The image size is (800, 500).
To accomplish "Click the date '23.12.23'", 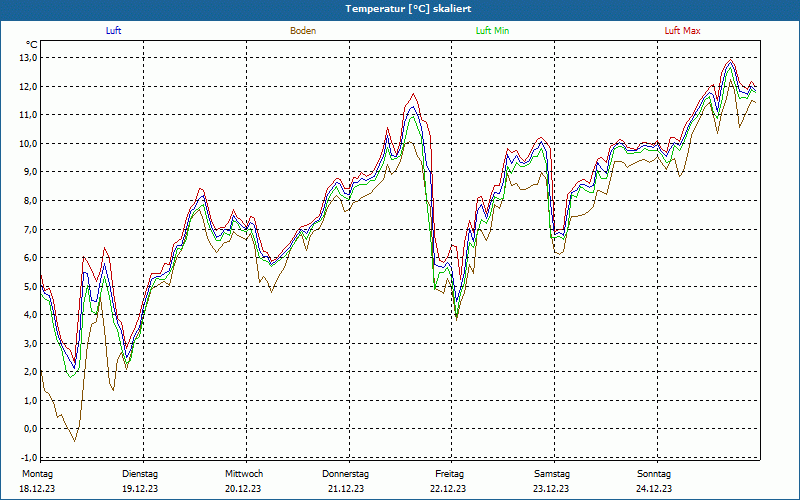I will pos(552,489).
